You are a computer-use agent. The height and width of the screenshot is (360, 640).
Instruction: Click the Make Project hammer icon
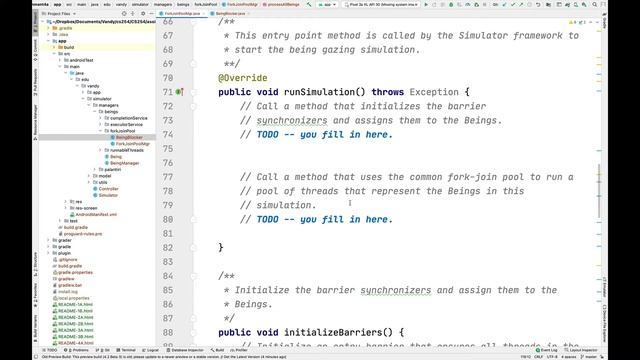[309, 4]
